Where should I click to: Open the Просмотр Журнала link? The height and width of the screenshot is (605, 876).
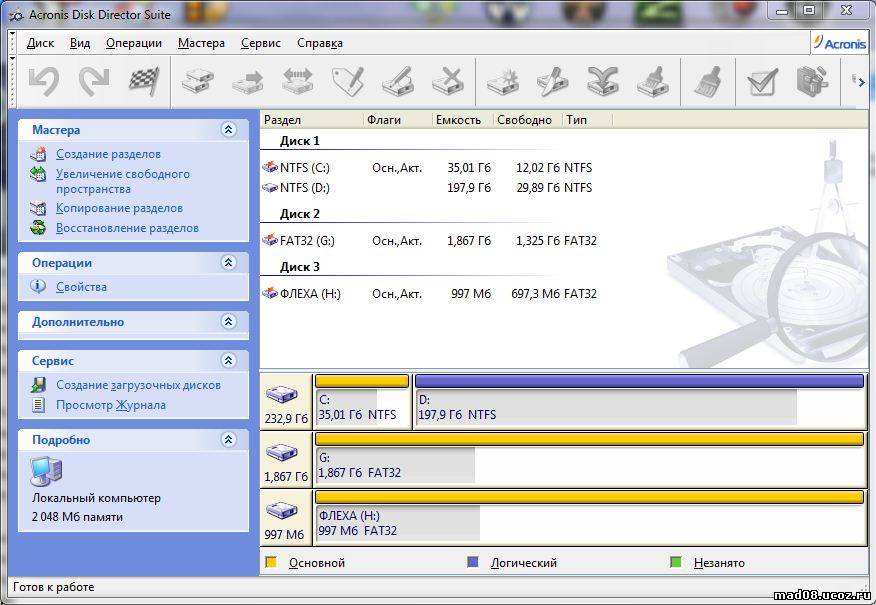(111, 405)
